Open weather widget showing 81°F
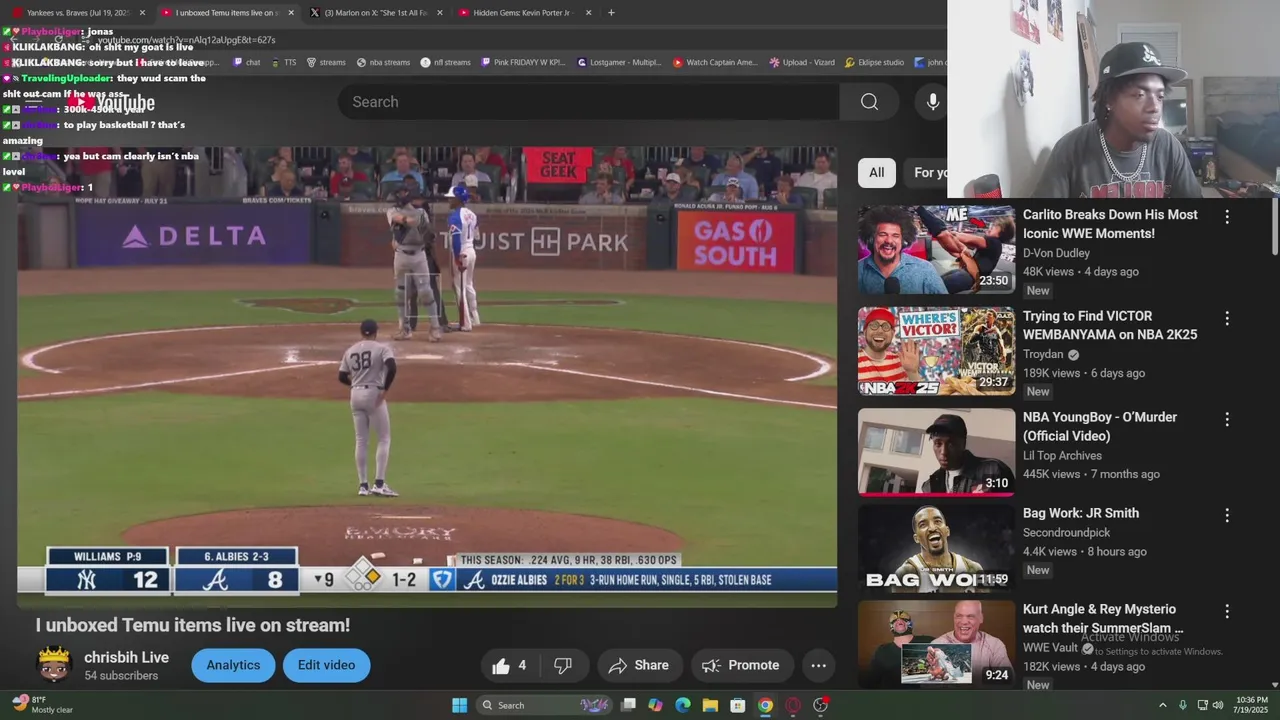Image resolution: width=1280 pixels, height=720 pixels. 42,705
